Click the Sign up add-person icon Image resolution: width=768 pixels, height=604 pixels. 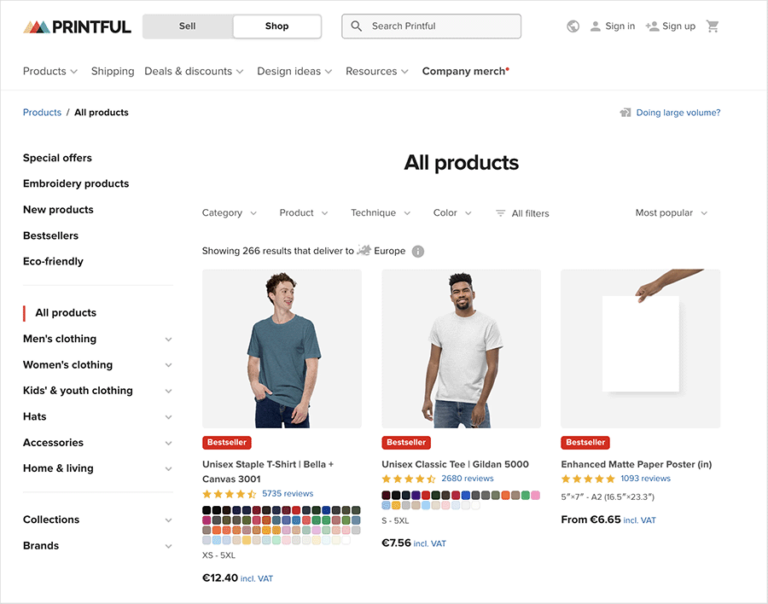[x=652, y=26]
